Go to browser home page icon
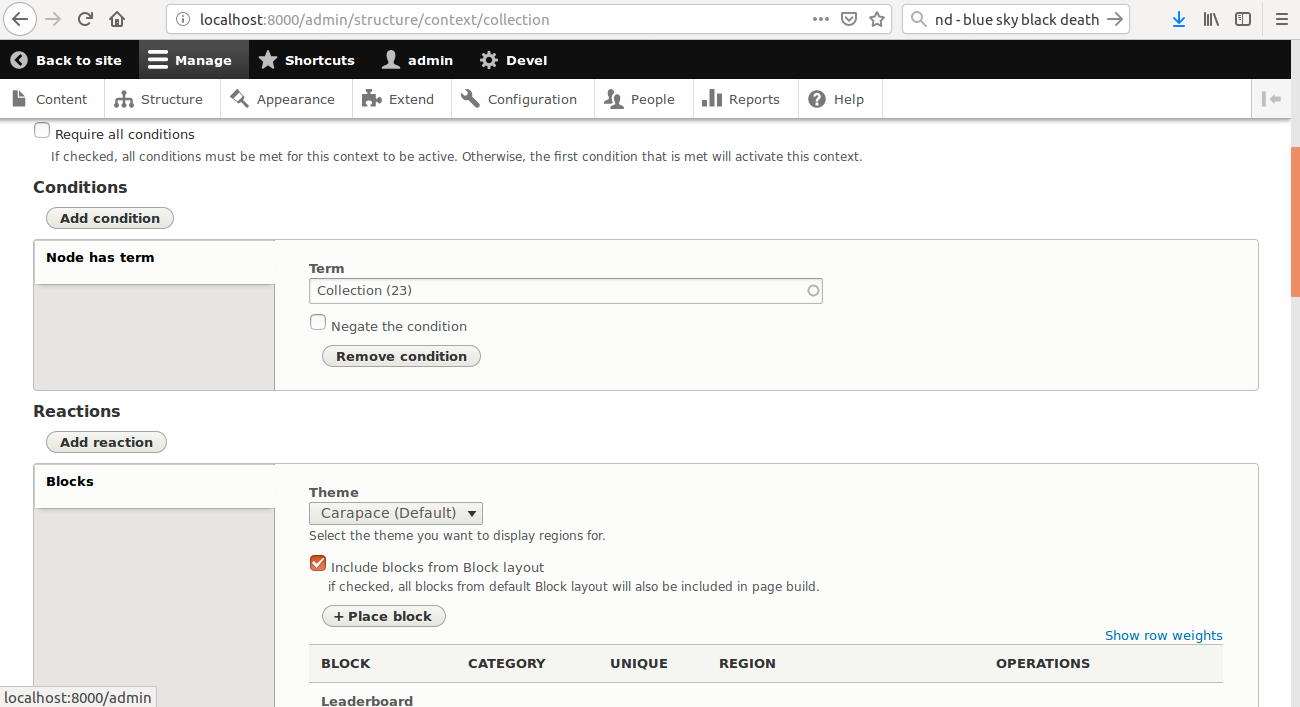This screenshot has width=1300, height=707. pyautogui.click(x=117, y=19)
